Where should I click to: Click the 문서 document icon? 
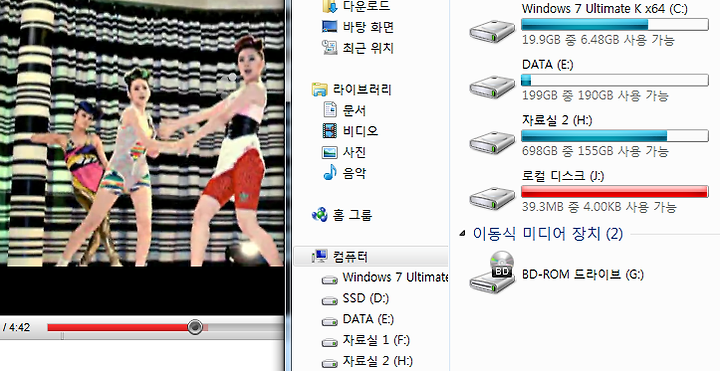(331, 110)
